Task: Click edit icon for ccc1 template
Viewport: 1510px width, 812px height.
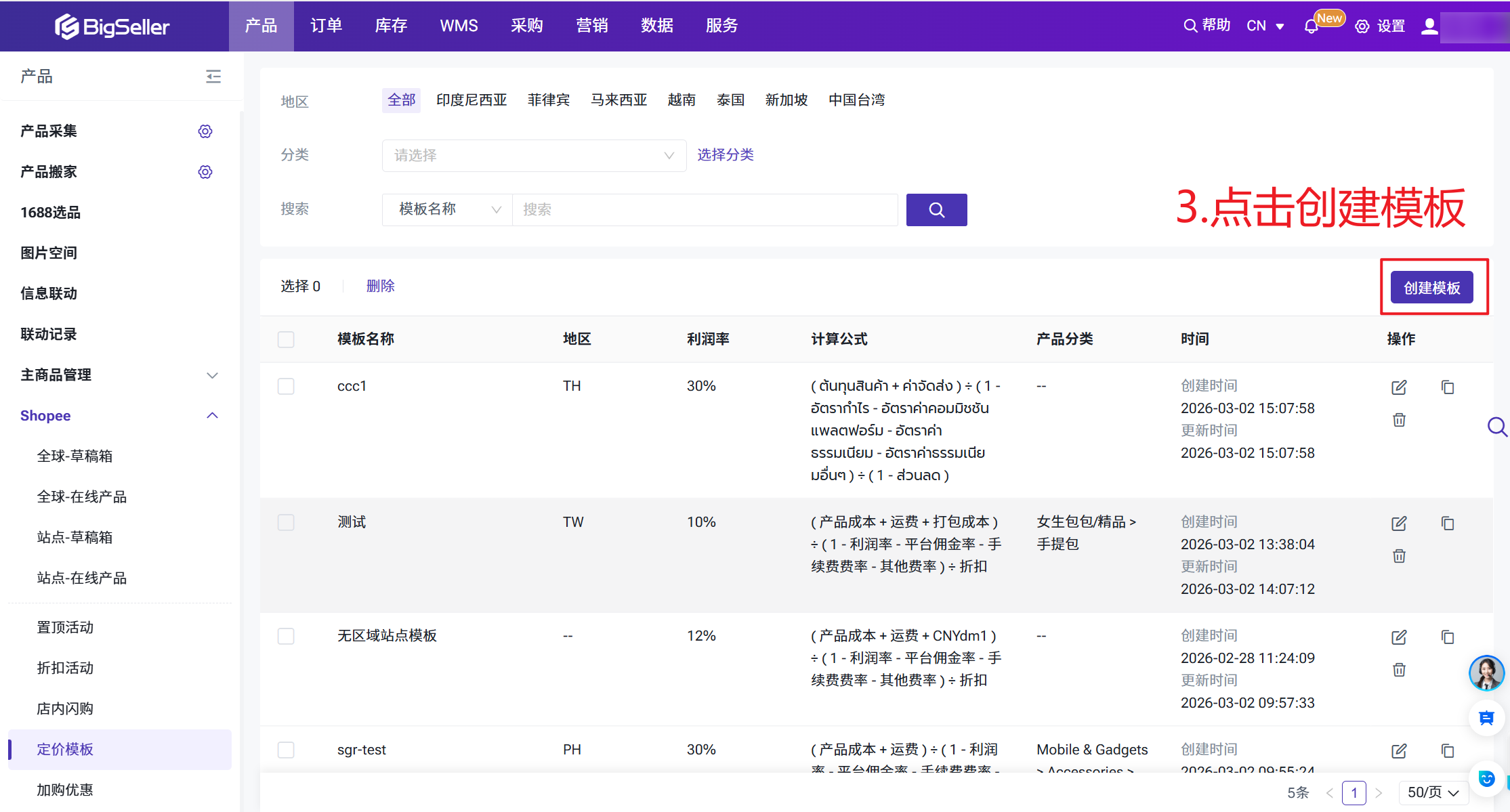Action: [1399, 387]
